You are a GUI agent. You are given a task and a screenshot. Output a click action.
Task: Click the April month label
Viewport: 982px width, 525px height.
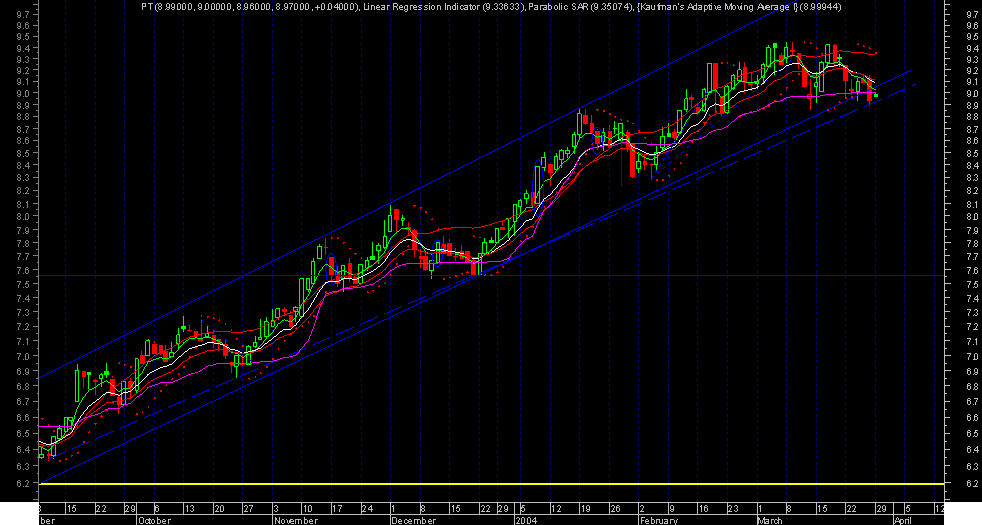point(902,521)
